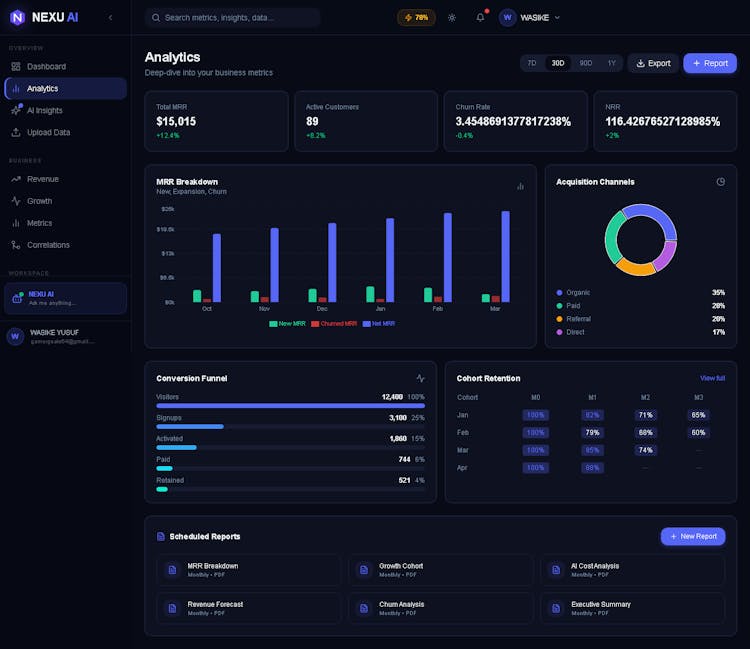Viewport: 750px width, 649px height.
Task: Click the pie chart icon in Acquisition Channels
Action: [x=720, y=182]
